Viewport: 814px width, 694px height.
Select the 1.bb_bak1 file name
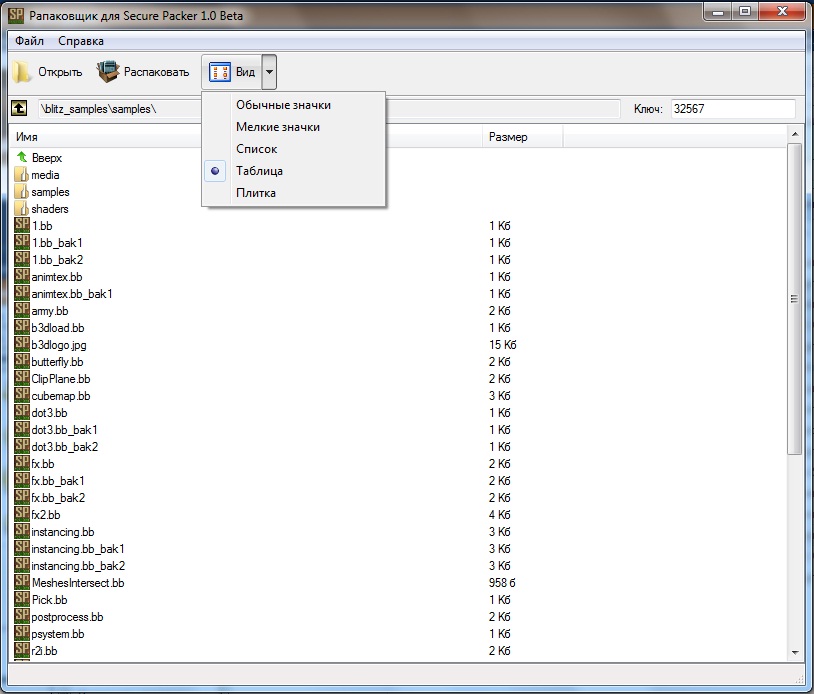click(x=57, y=243)
